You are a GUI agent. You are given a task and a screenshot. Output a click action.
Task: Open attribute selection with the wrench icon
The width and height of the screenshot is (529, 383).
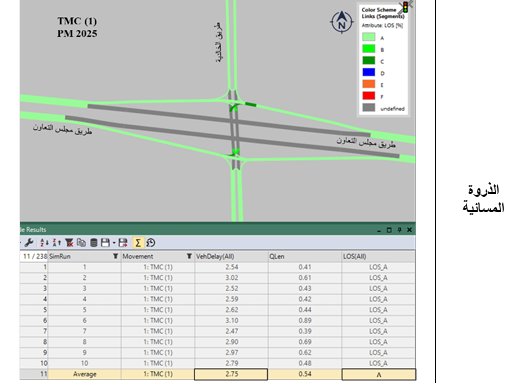click(29, 243)
